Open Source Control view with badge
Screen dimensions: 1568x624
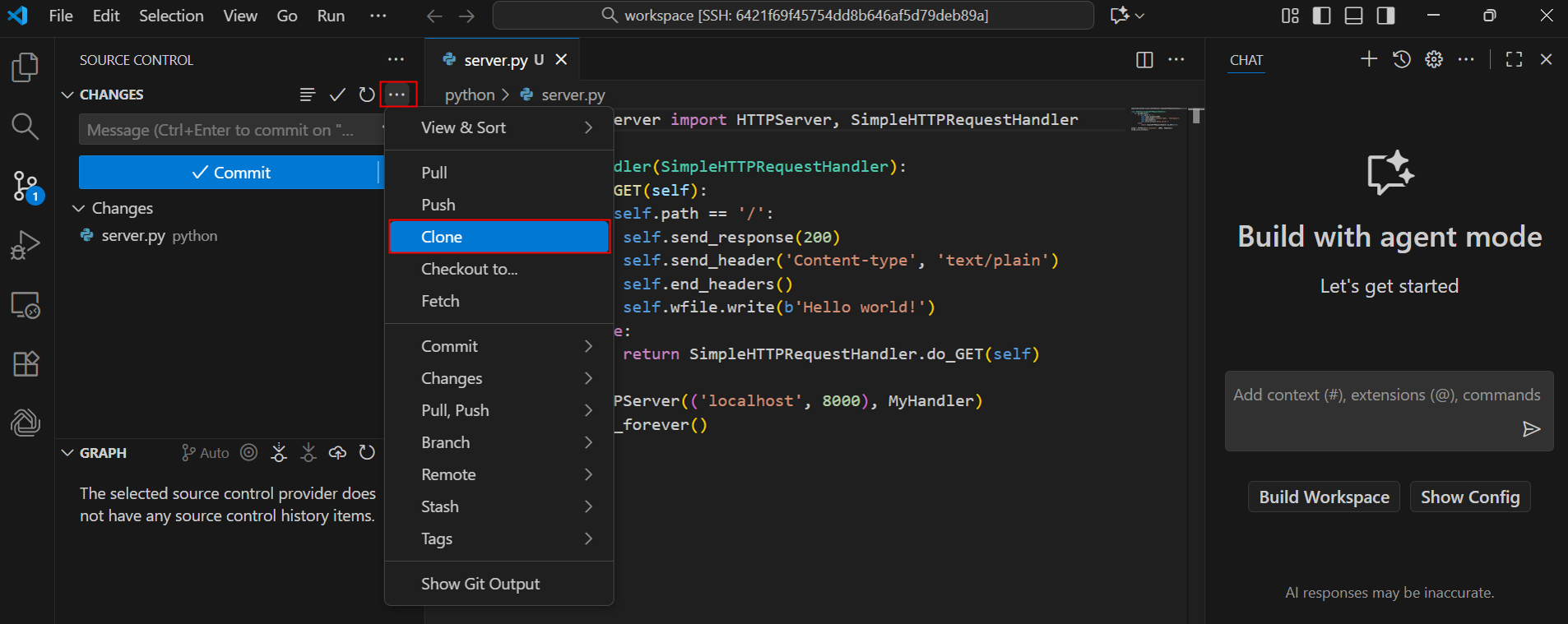[x=26, y=187]
